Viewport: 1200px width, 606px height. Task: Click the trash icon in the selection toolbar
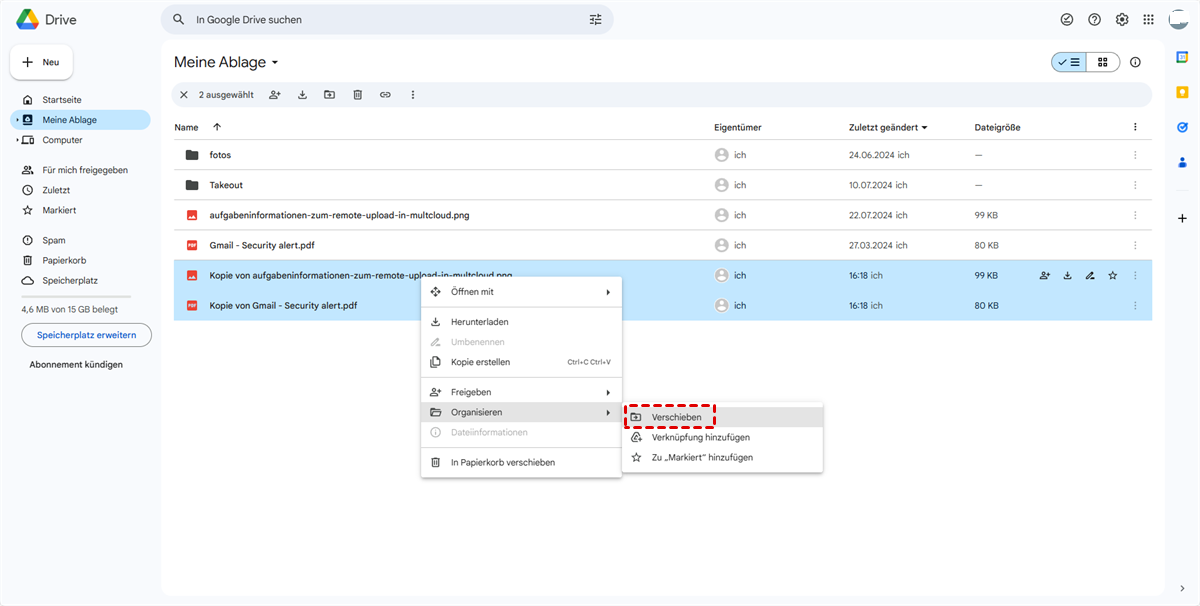point(357,95)
